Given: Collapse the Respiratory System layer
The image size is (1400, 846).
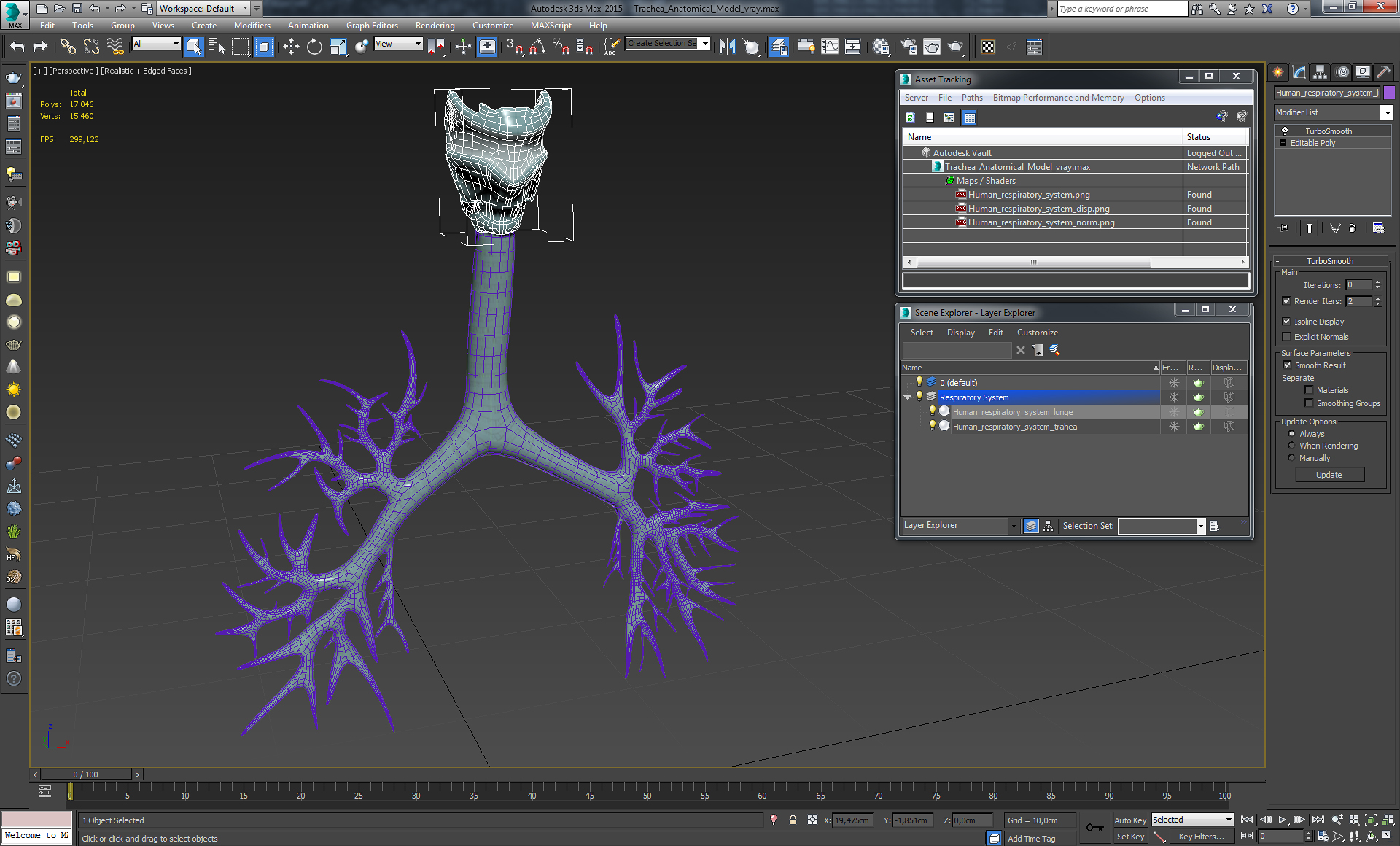Looking at the screenshot, I should 907,397.
